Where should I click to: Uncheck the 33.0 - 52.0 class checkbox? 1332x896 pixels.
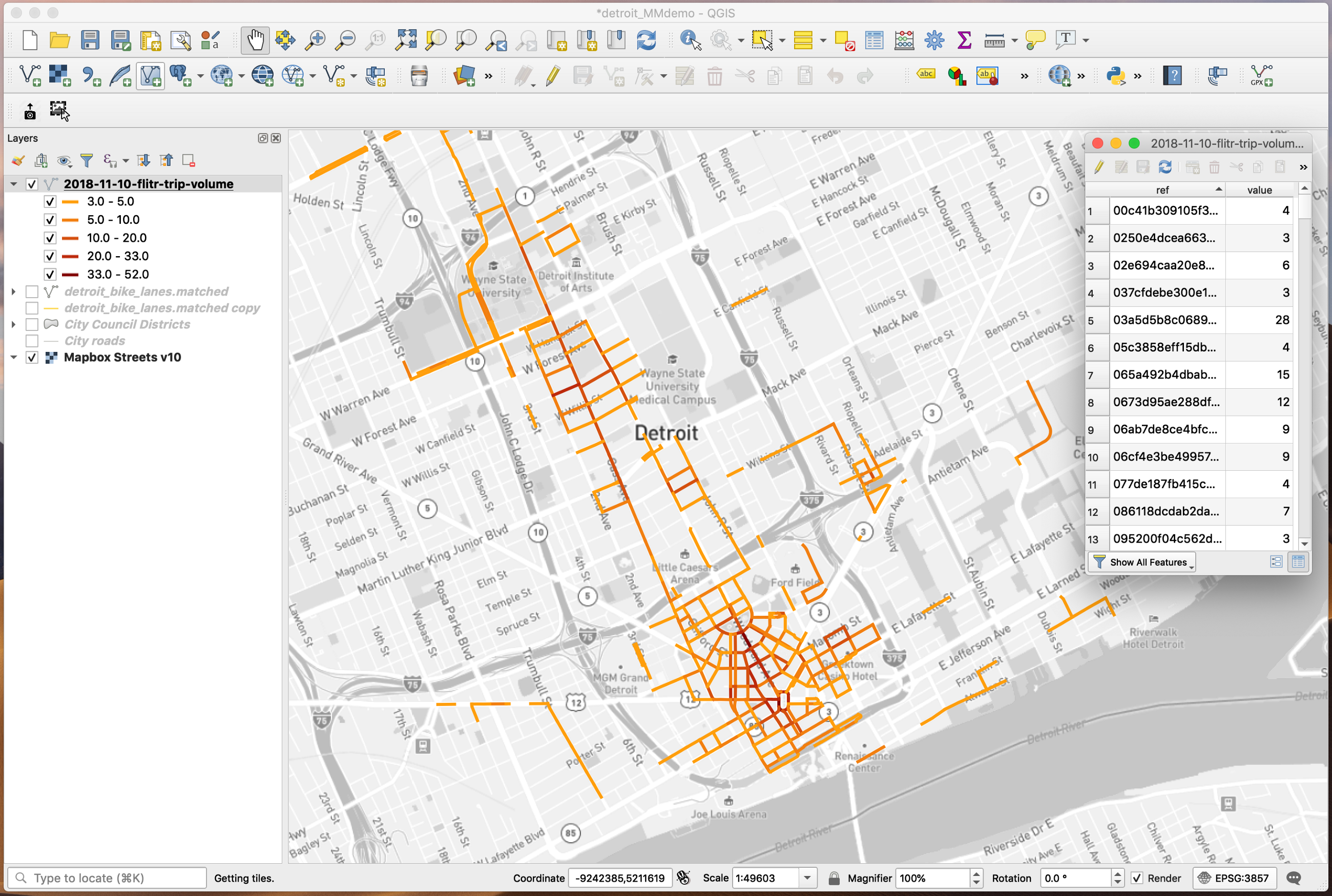click(x=50, y=275)
